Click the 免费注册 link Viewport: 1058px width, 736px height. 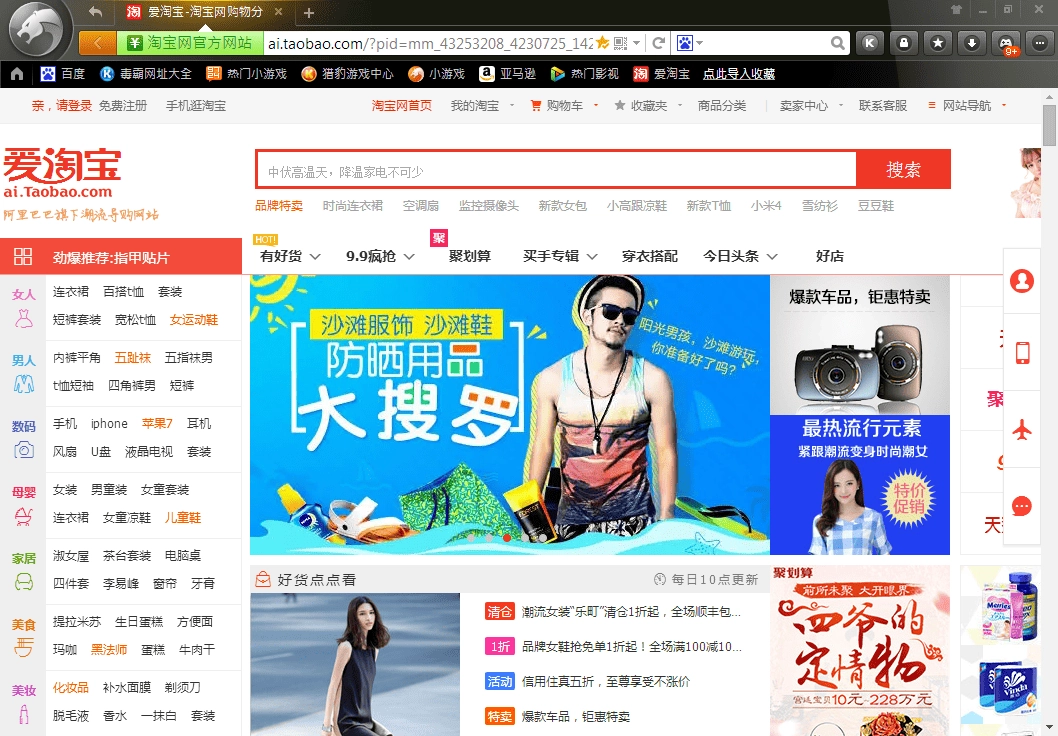pos(123,106)
